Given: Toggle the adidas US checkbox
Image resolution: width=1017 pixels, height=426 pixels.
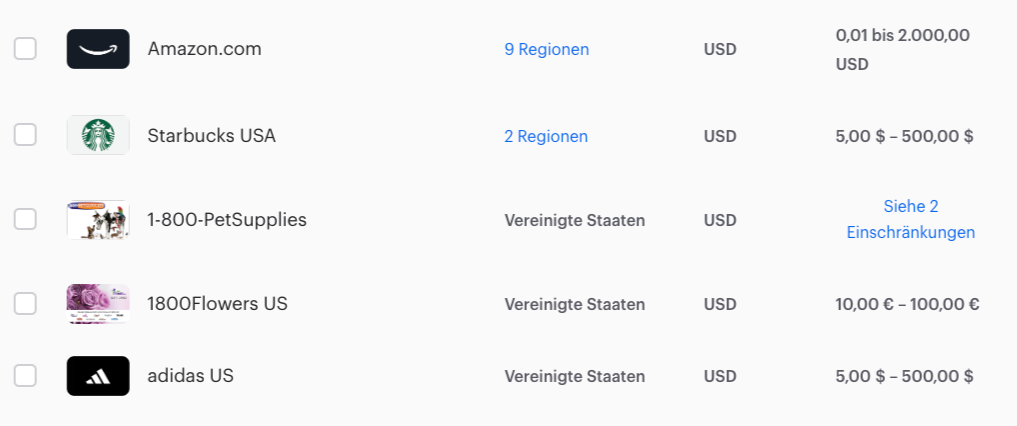Looking at the screenshot, I should pyautogui.click(x=25, y=376).
